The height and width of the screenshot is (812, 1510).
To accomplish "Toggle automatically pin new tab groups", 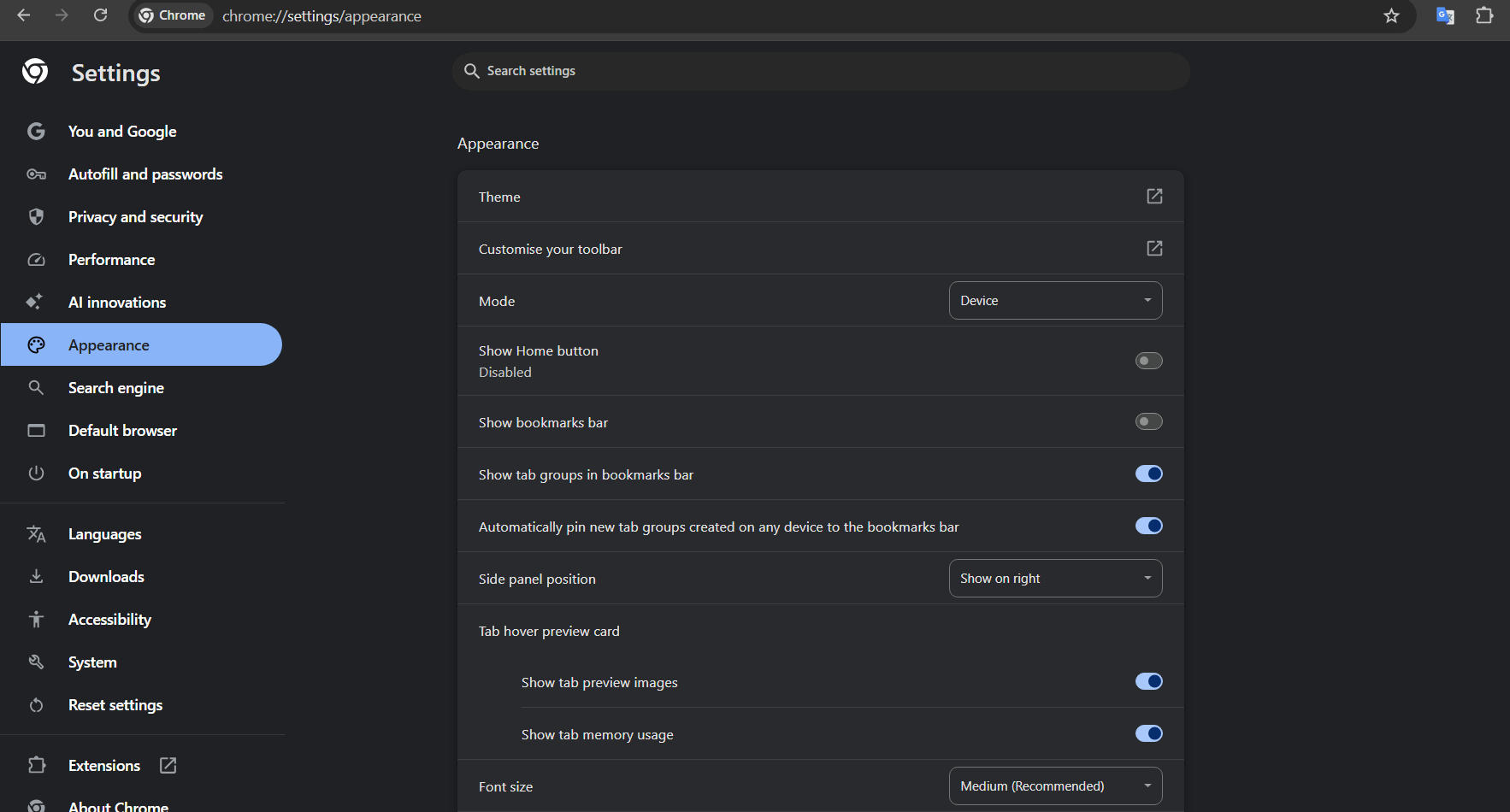I will (x=1148, y=526).
